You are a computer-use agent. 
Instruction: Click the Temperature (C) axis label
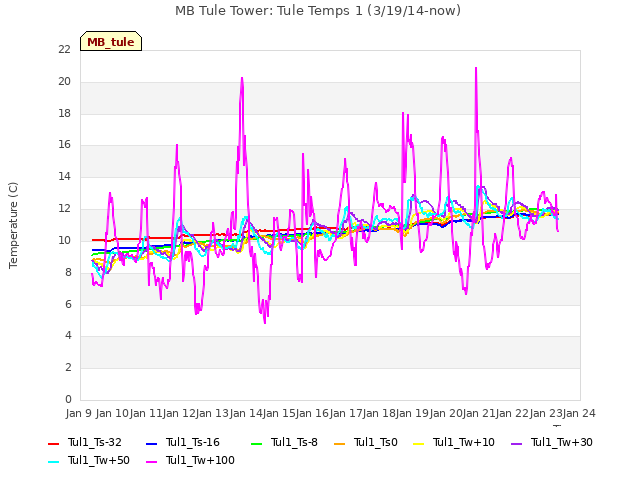coord(13,225)
